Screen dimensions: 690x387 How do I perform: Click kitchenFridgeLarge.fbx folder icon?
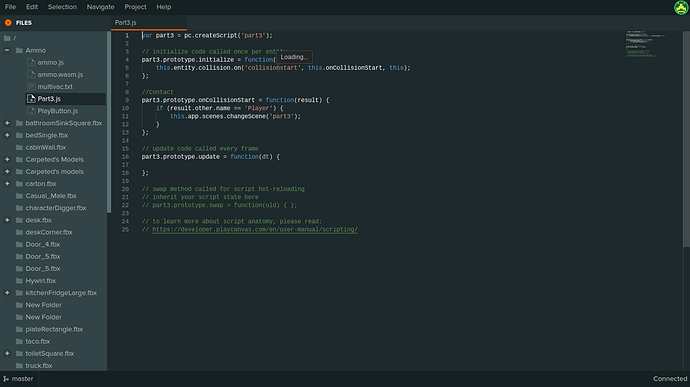tap(19, 292)
